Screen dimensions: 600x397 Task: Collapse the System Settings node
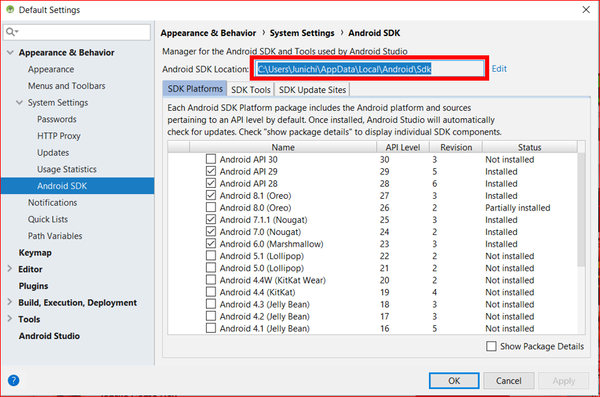[x=20, y=103]
